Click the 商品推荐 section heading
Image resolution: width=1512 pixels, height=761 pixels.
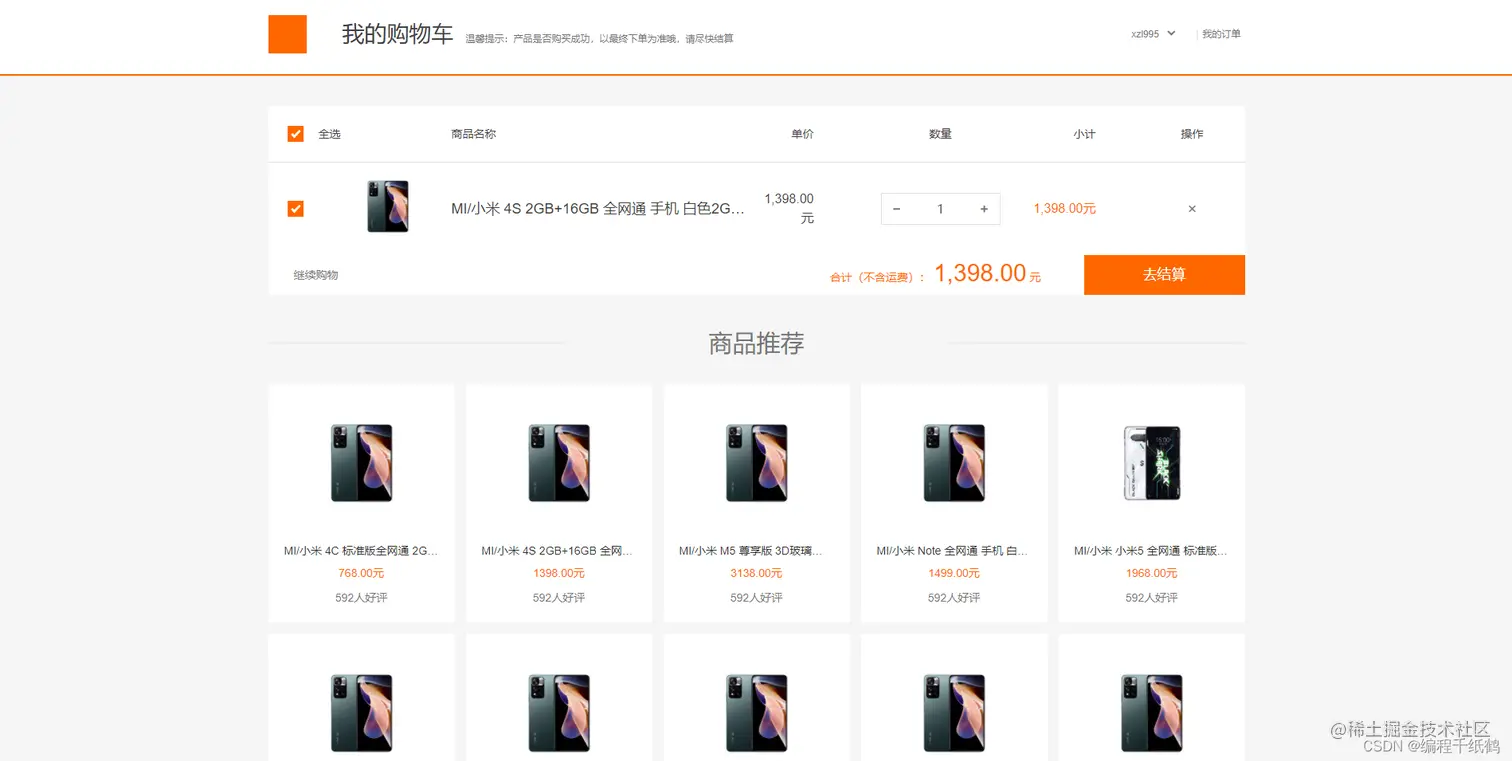tap(756, 344)
